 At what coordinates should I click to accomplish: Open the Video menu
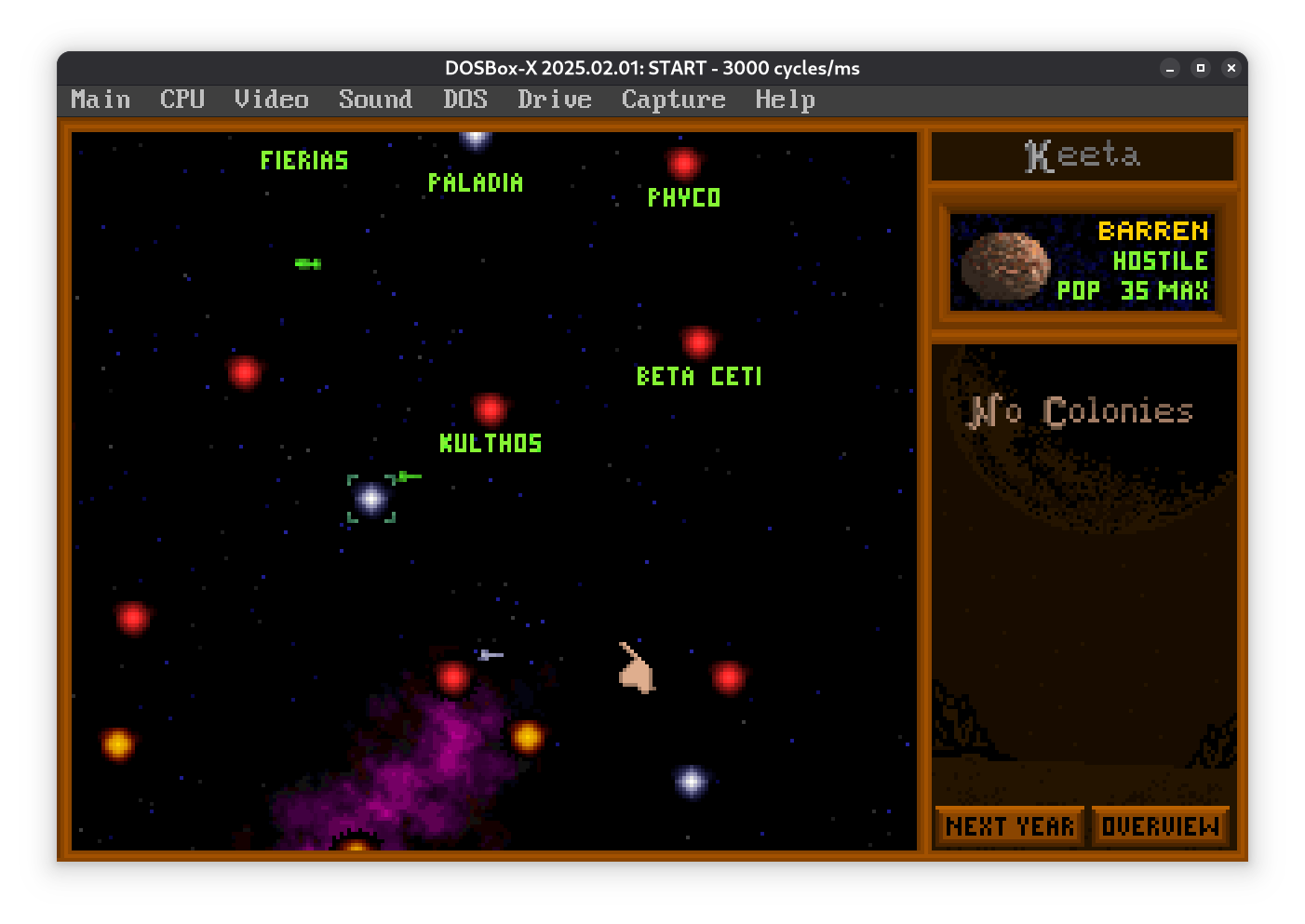coord(271,100)
